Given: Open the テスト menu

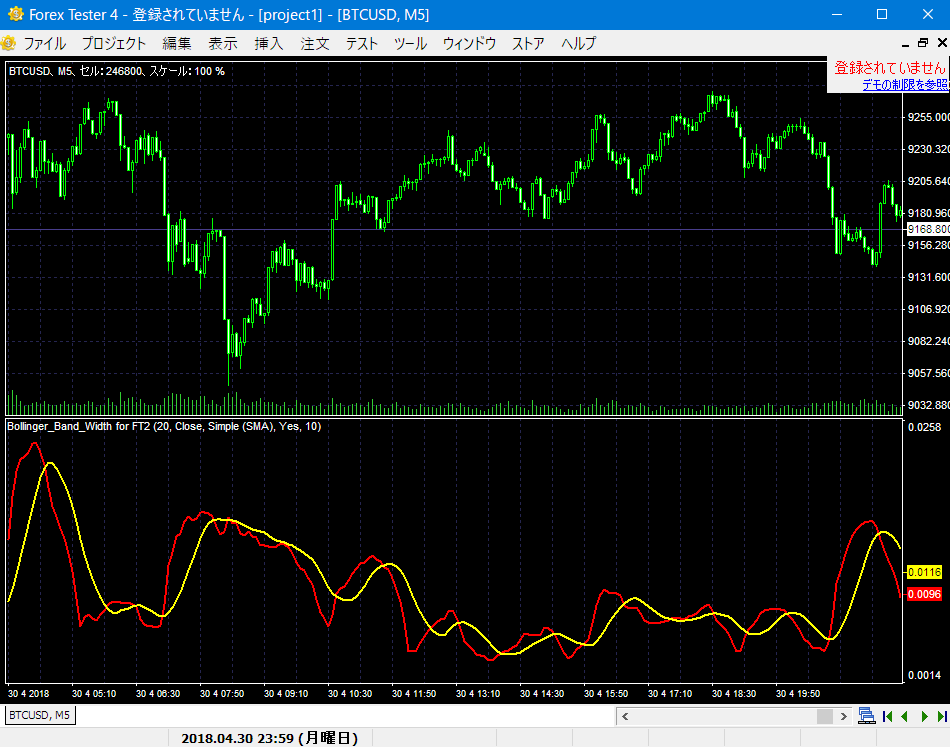Looking at the screenshot, I should 361,43.
